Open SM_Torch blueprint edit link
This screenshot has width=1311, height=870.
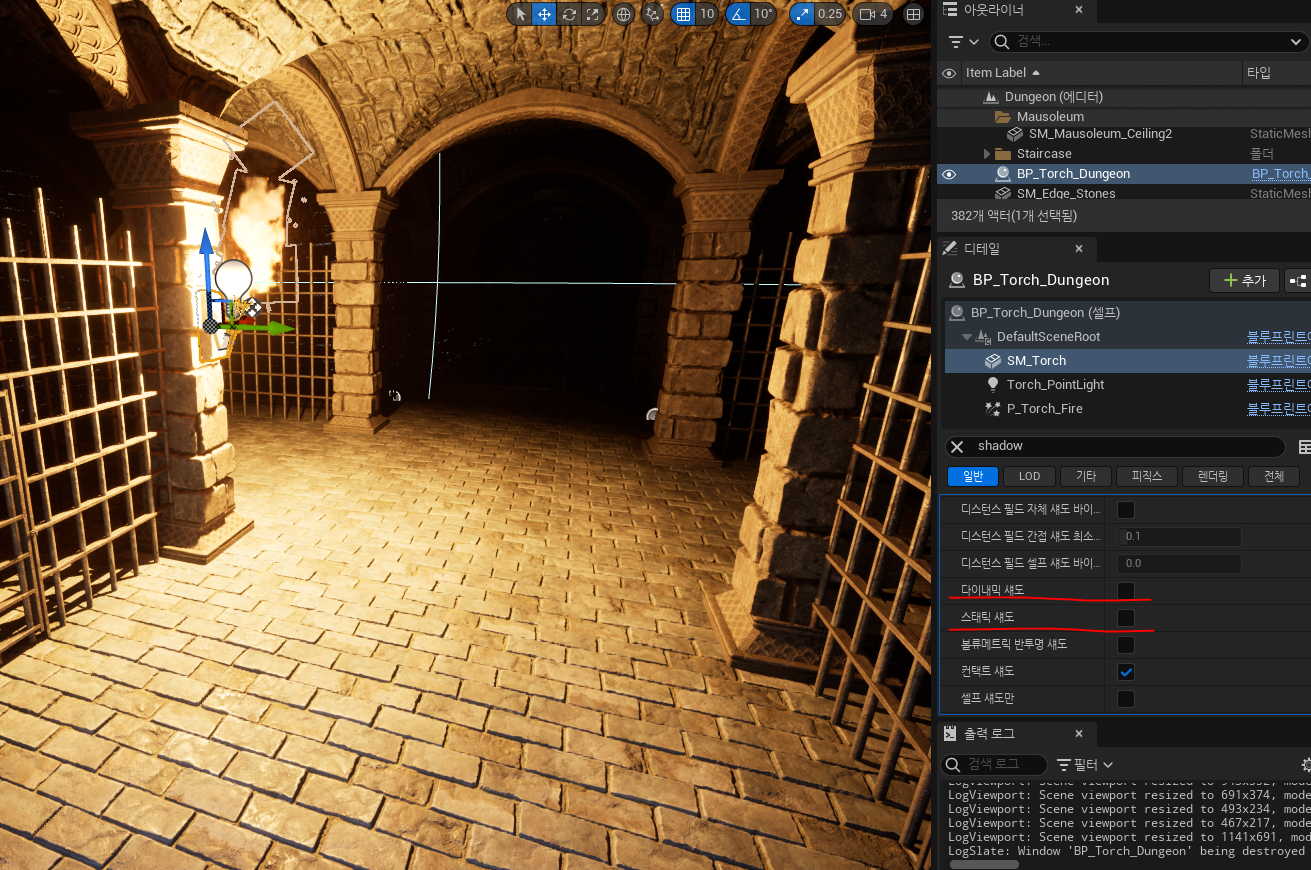click(1278, 361)
